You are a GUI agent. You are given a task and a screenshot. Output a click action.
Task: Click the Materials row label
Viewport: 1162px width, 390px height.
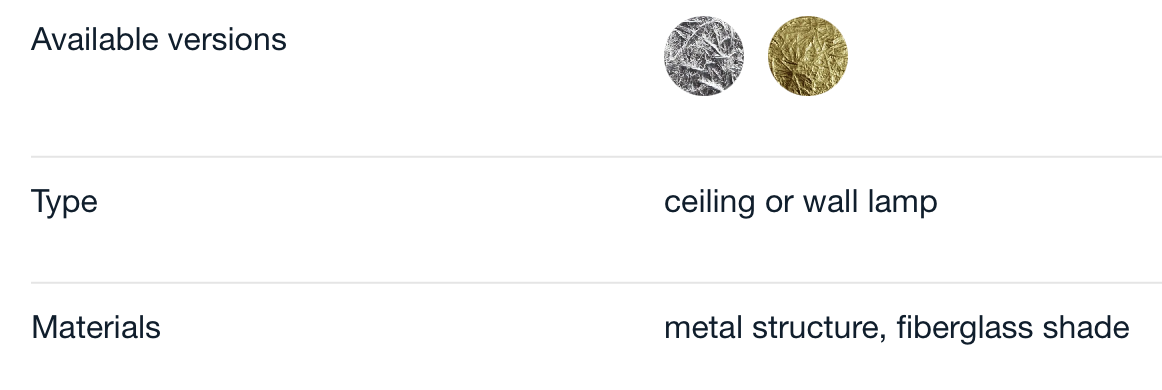coord(96,327)
